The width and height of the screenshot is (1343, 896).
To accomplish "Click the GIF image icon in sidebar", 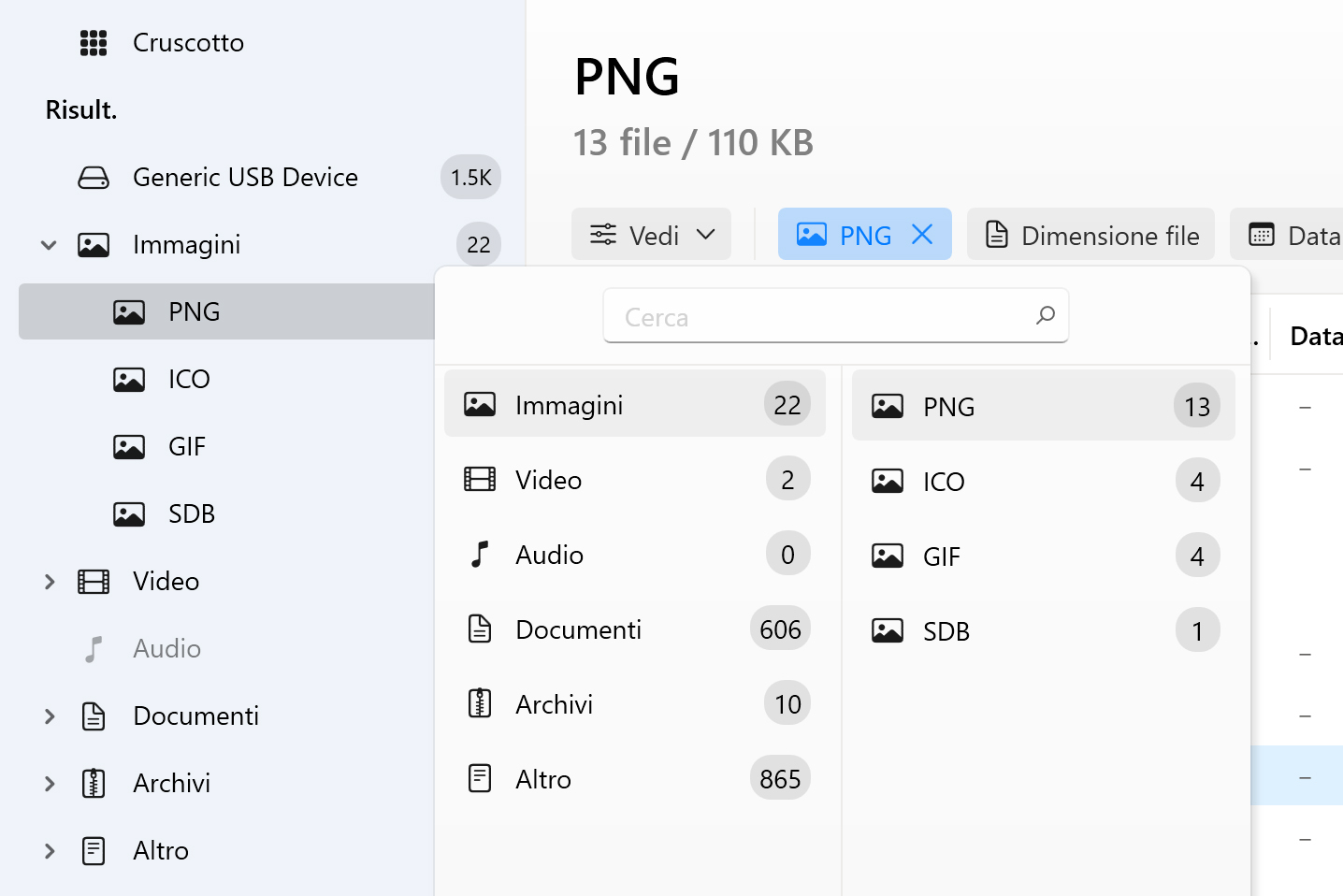I will coord(129,447).
